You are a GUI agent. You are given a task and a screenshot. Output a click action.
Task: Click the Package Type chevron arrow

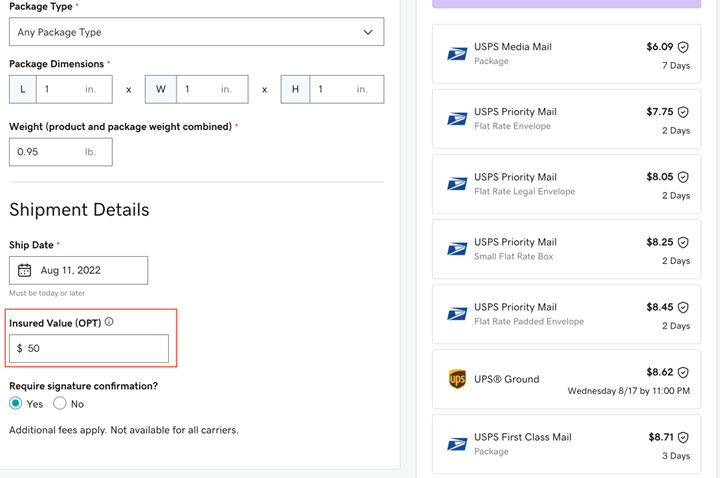tap(368, 32)
